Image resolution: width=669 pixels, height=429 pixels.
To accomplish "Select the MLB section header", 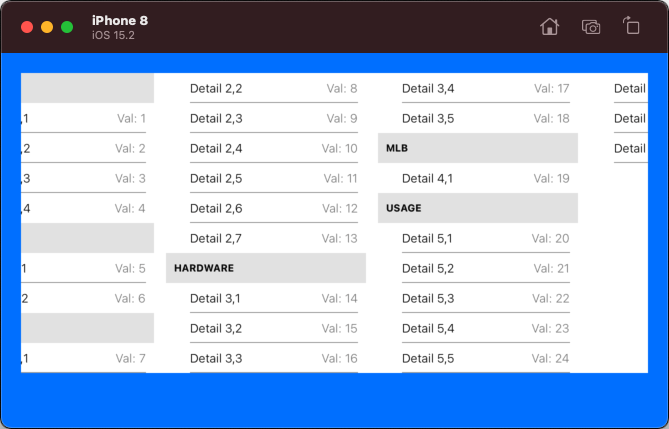I will [x=478, y=148].
